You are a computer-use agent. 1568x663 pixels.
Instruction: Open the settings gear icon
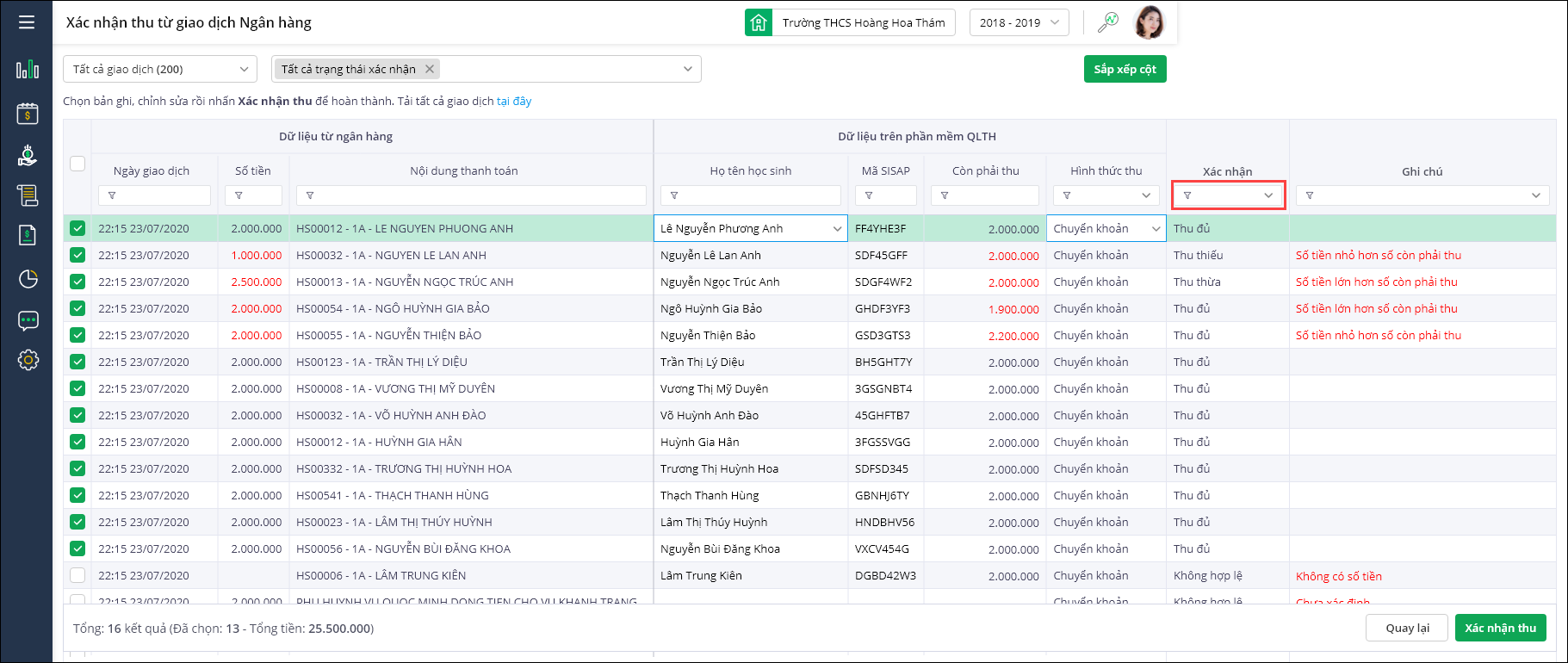pyautogui.click(x=28, y=360)
